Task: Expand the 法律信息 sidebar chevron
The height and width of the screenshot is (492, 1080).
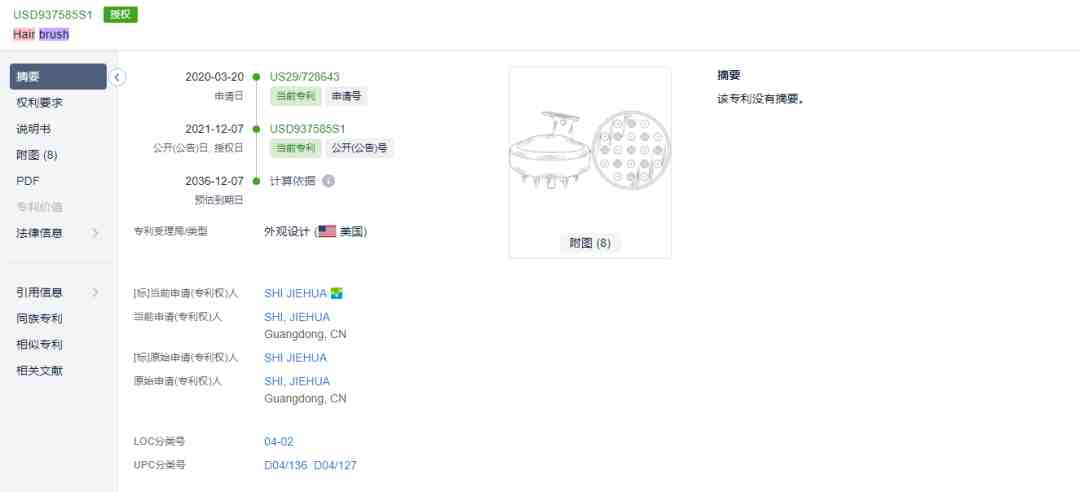Action: 96,234
